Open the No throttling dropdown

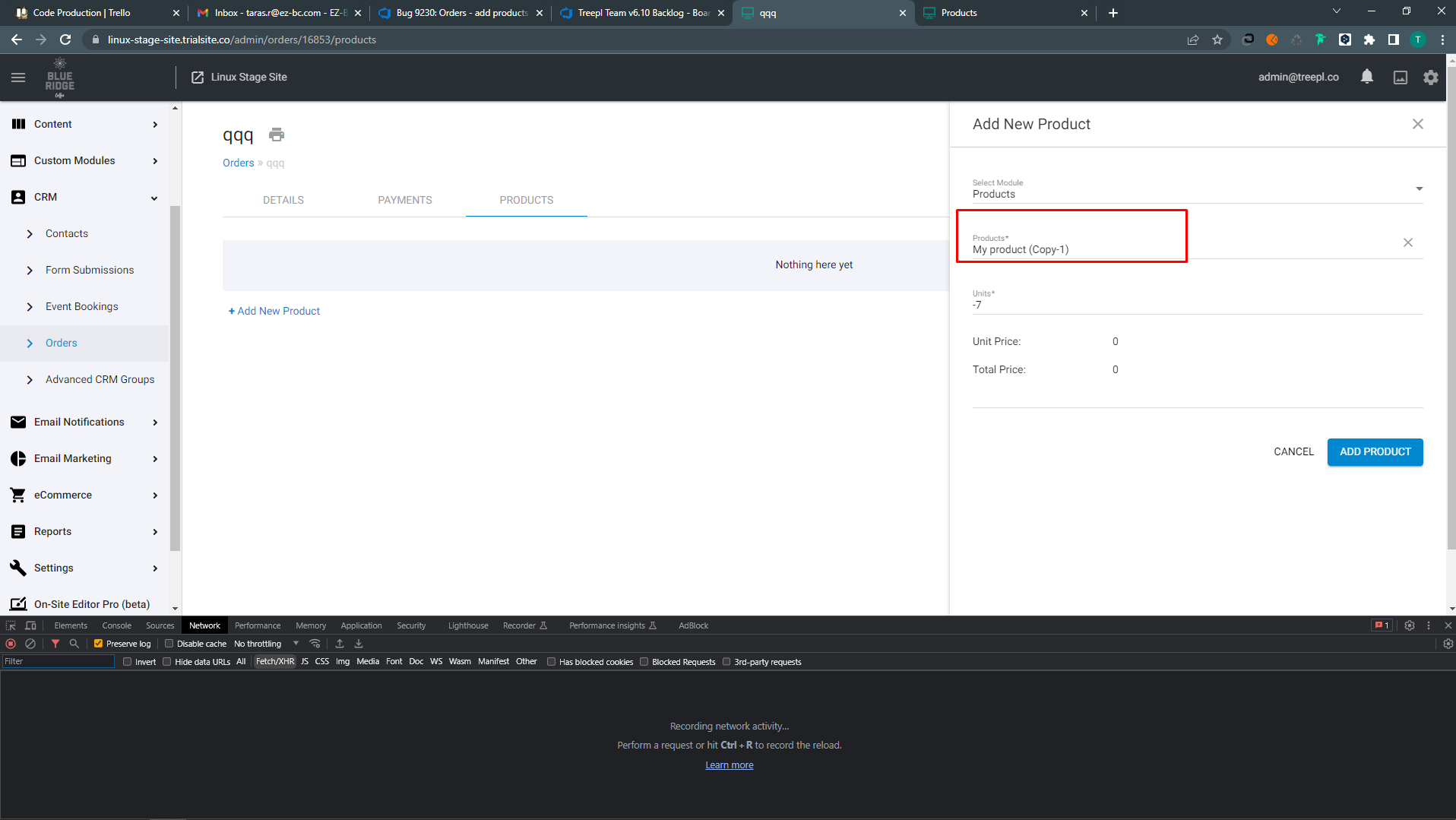[x=267, y=644]
